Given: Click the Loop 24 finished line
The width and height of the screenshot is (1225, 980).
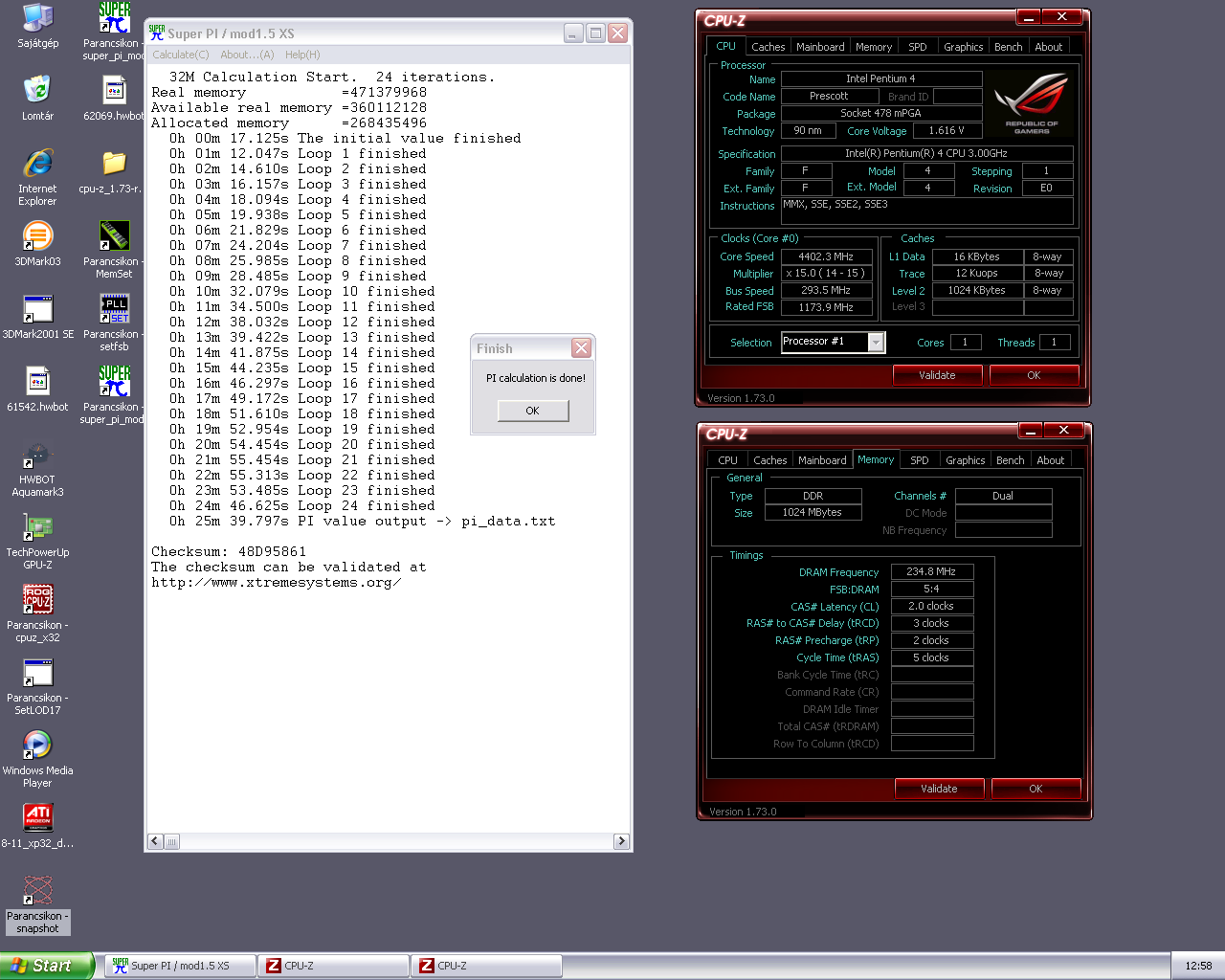Looking at the screenshot, I should tap(301, 505).
